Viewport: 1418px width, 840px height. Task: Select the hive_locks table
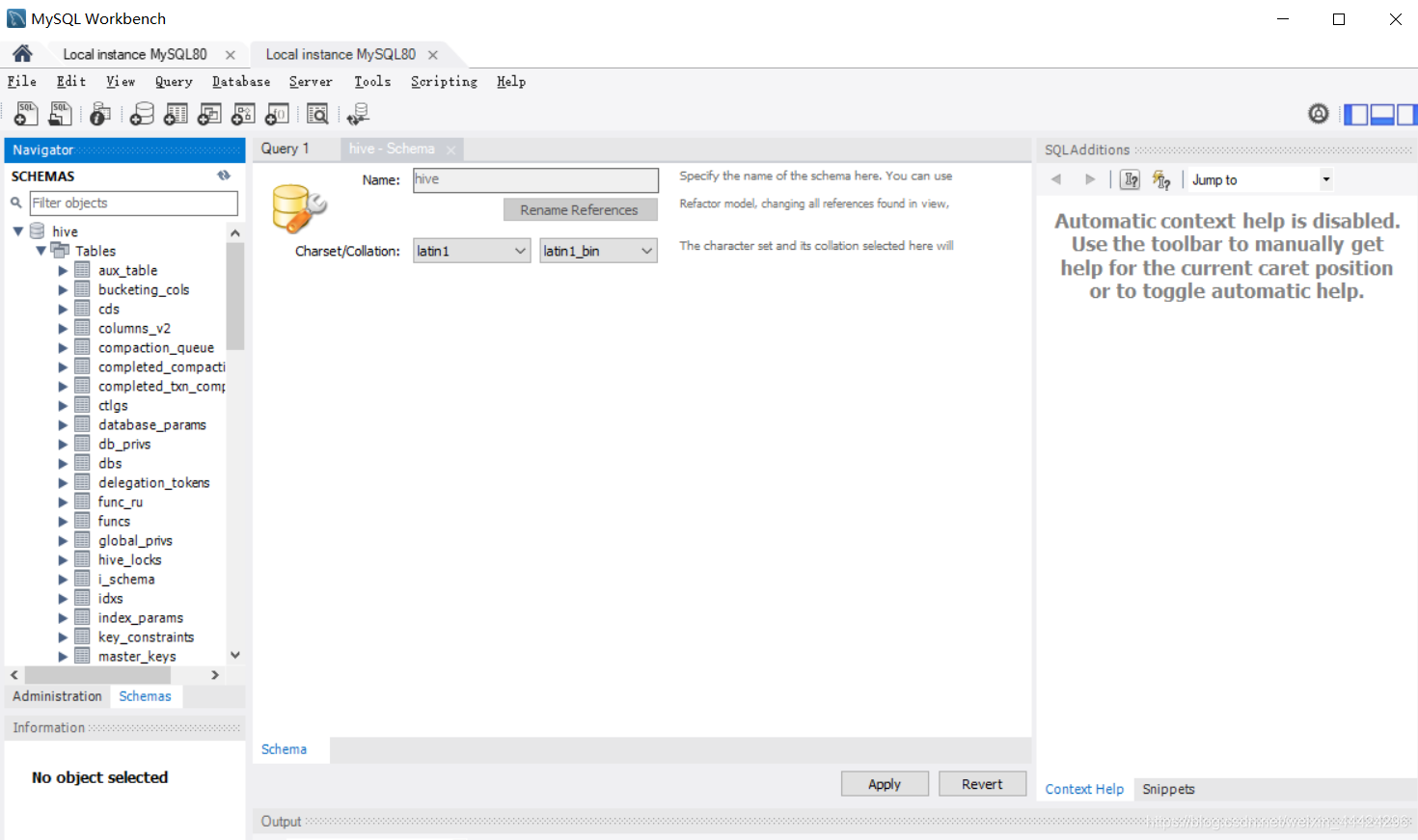(130, 559)
